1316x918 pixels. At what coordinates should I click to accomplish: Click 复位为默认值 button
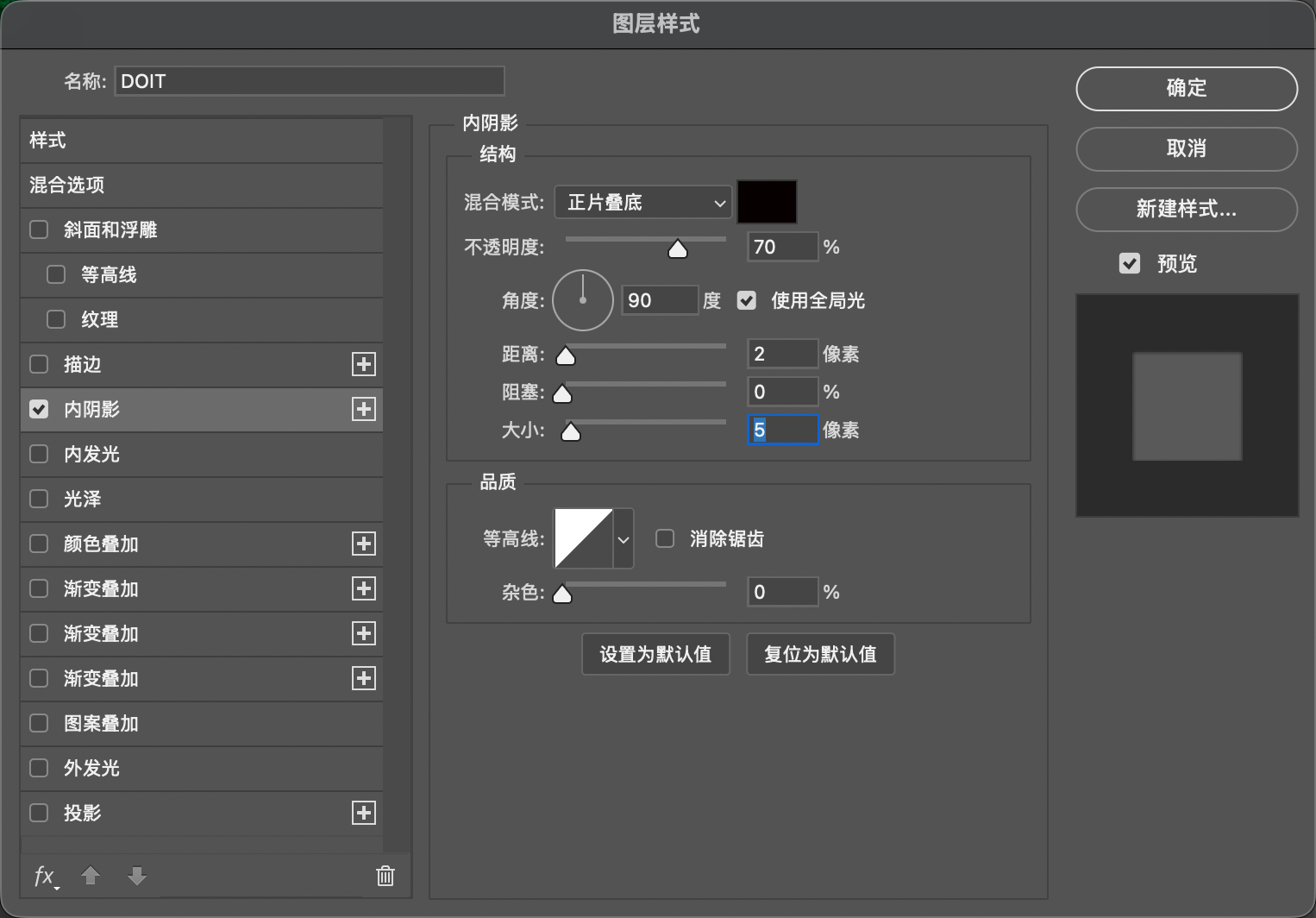(x=820, y=654)
